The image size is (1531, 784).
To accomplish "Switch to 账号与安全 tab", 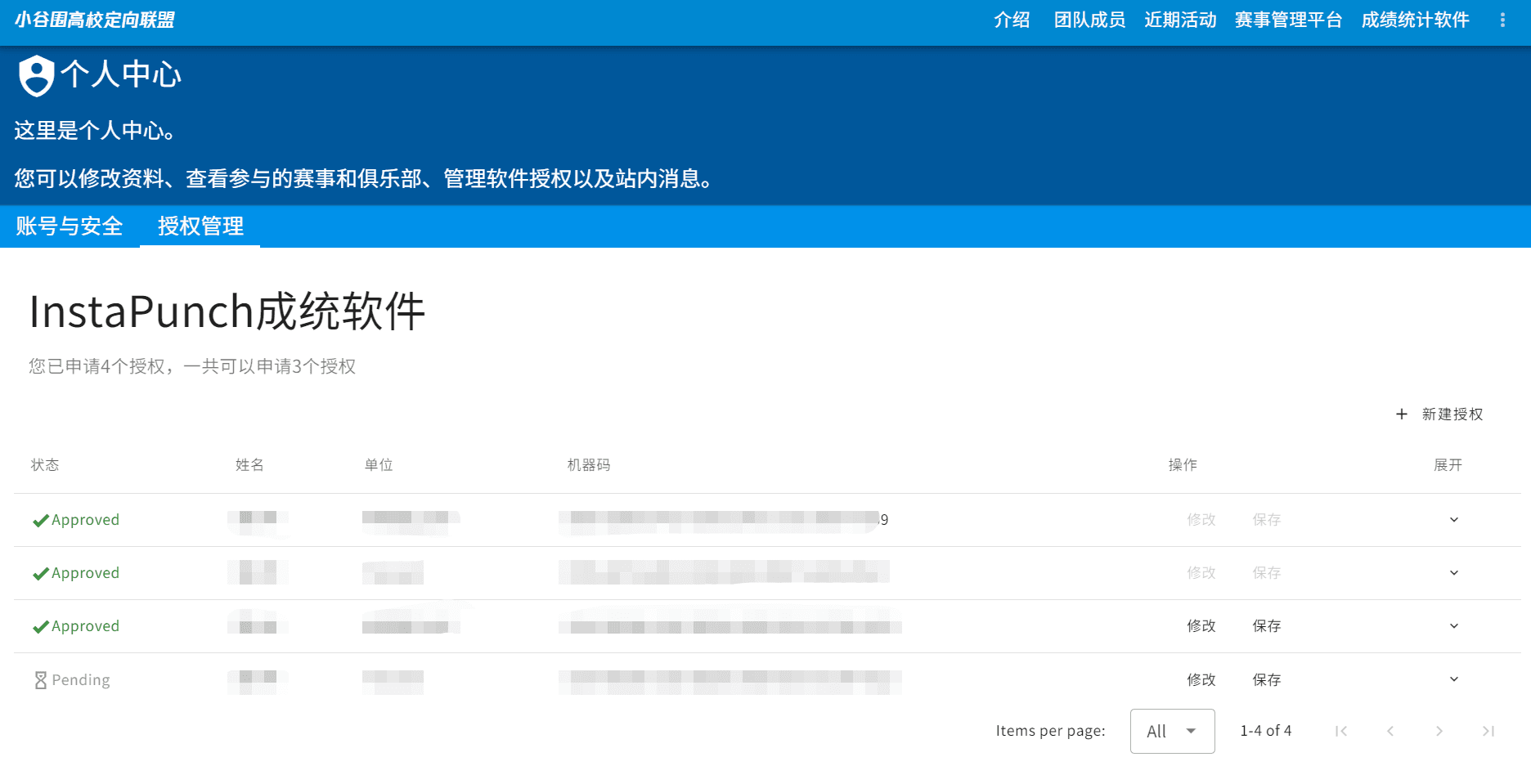I will tap(70, 226).
